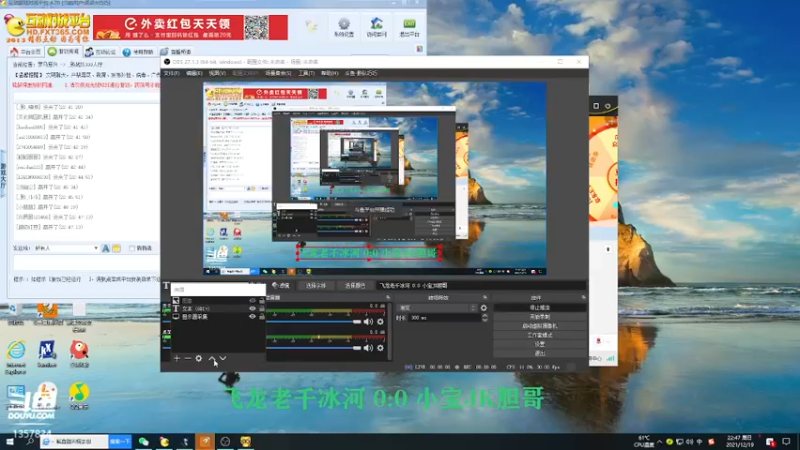Click 选择字体 button on source toolbar
This screenshot has height=450, width=800.
[316, 286]
